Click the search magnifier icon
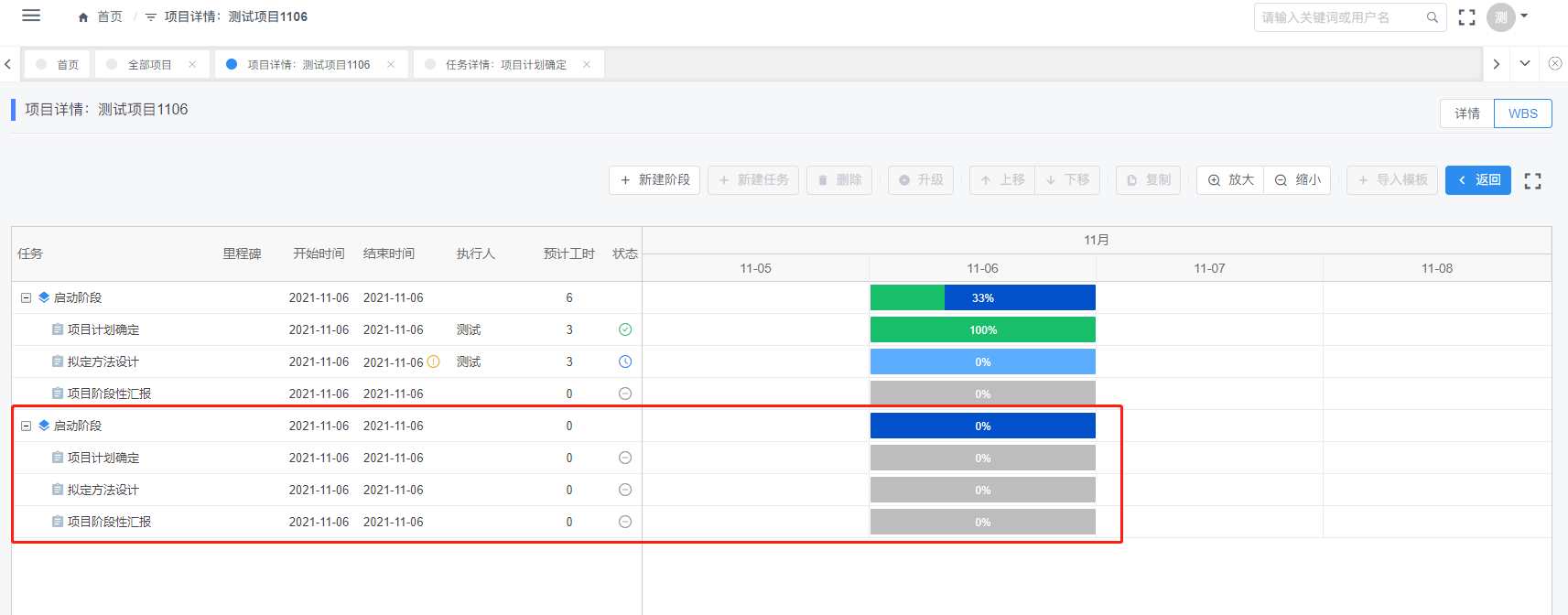 (x=1432, y=17)
